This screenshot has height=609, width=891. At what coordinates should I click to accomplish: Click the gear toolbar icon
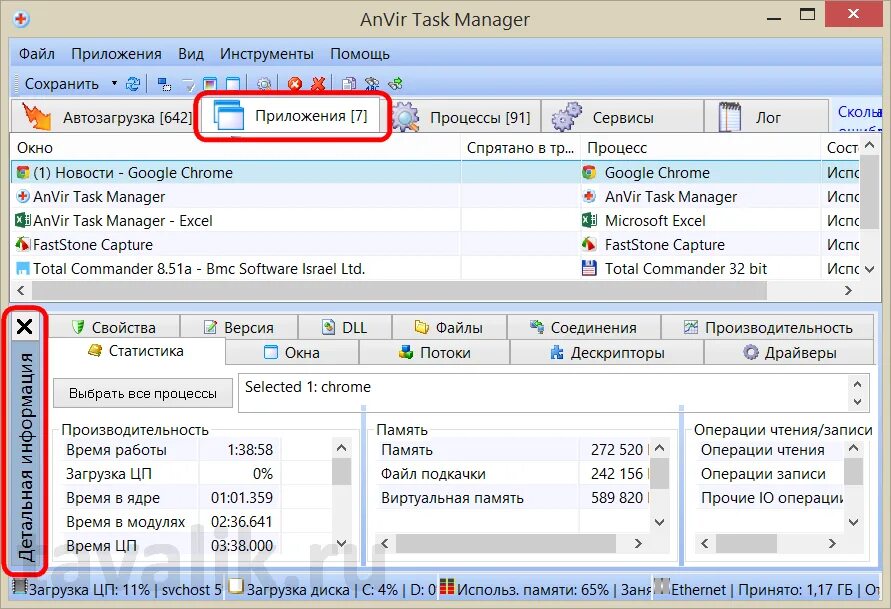tap(264, 85)
